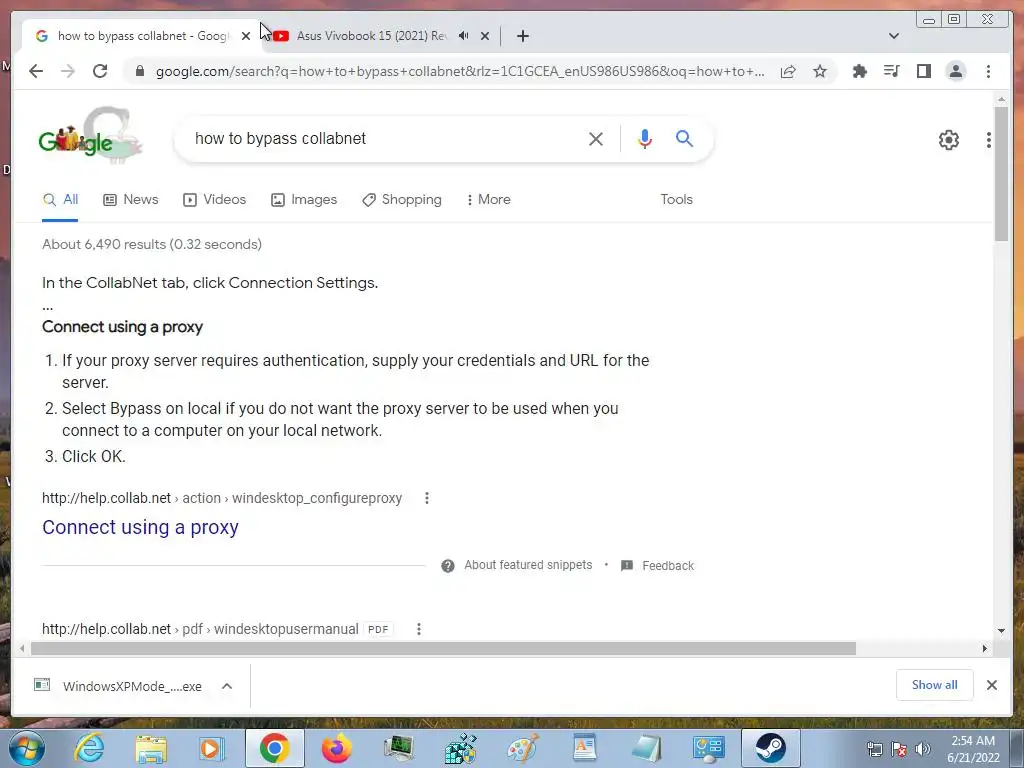Close the 'how to bypass collabnet' tab
The height and width of the screenshot is (768, 1024).
[x=246, y=36]
